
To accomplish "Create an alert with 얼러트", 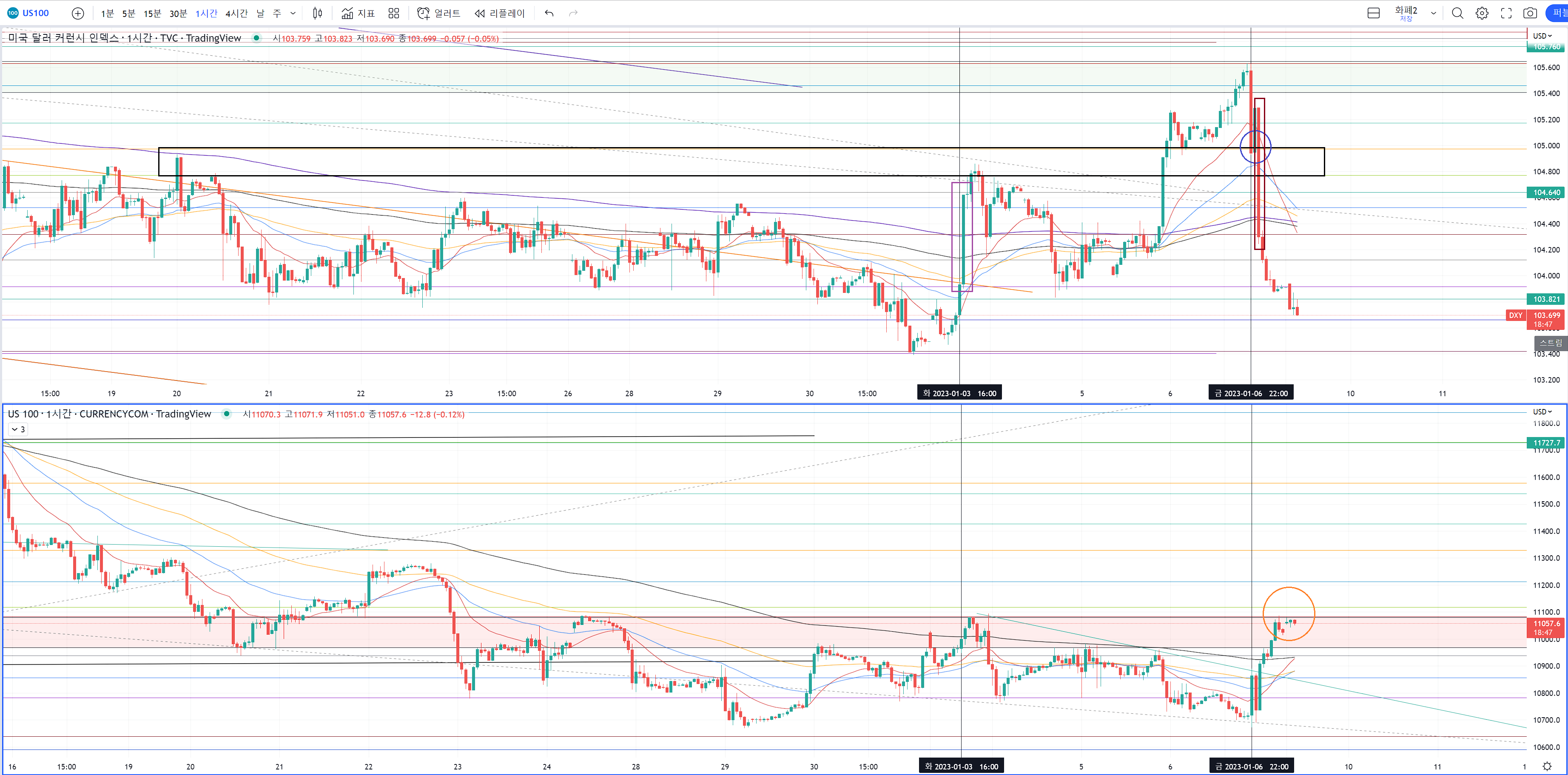I will pos(438,13).
